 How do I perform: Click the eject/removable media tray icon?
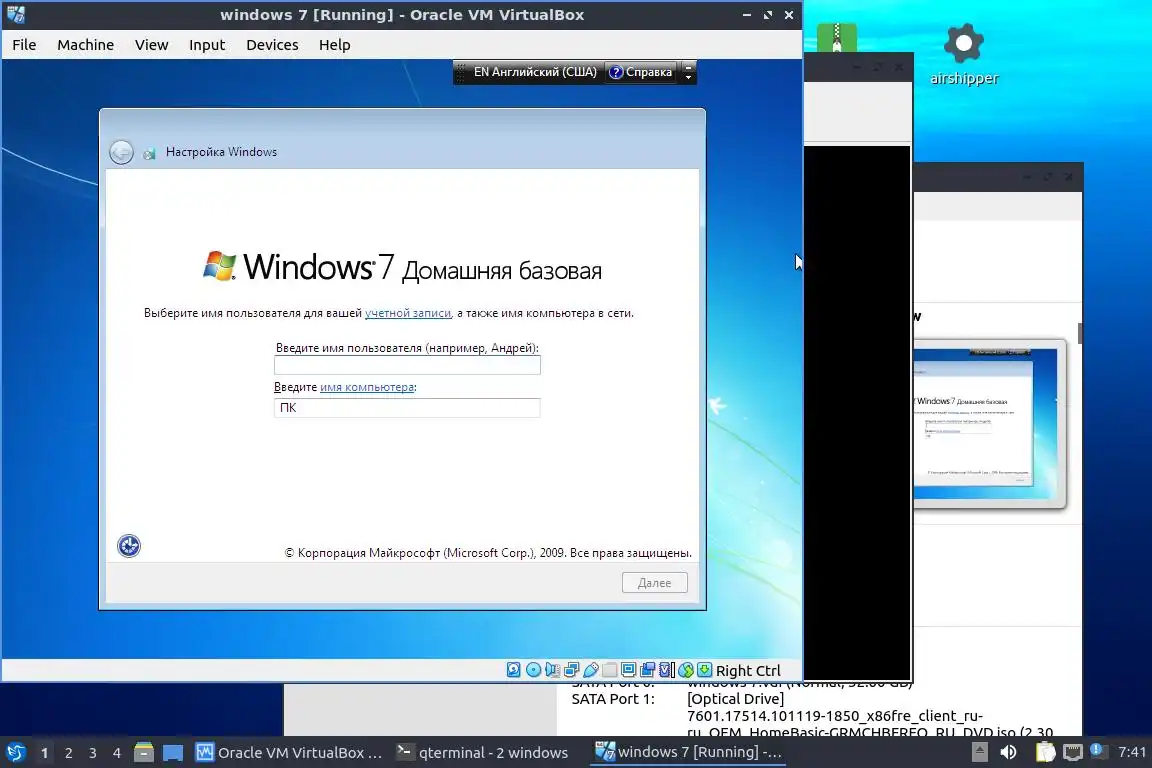tap(980, 752)
